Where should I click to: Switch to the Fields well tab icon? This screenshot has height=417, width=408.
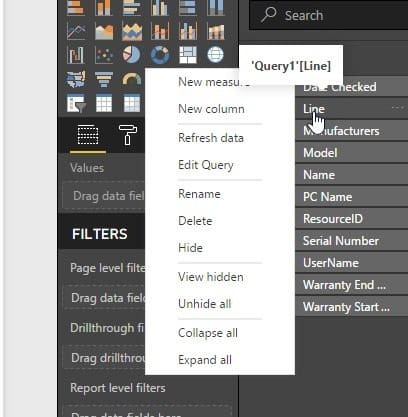(x=88, y=135)
